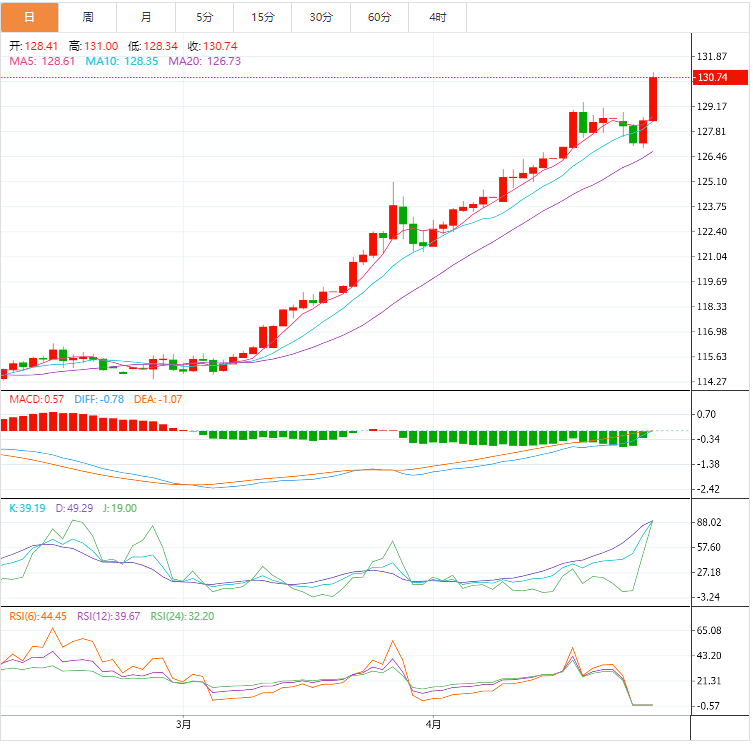This screenshot has width=753, height=746.
Task: Choose the 30分 timeframe tab
Action: coord(321,17)
